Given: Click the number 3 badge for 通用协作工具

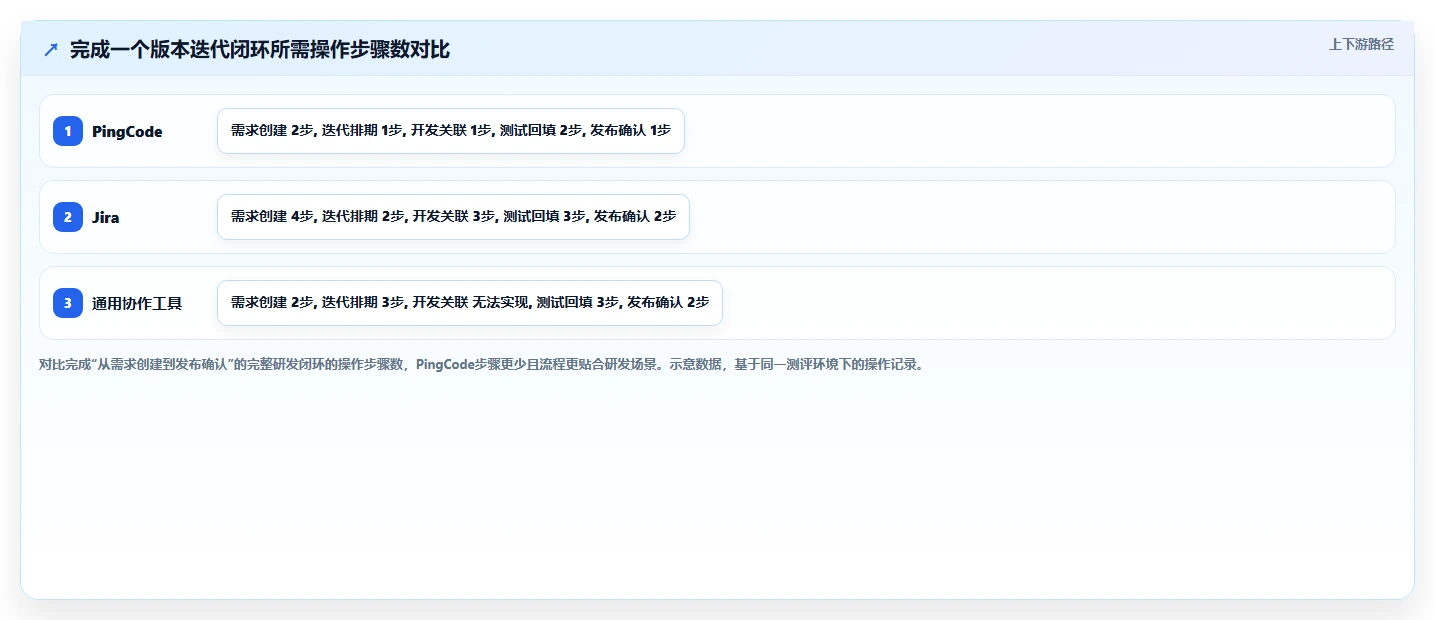Looking at the screenshot, I should 68,303.
